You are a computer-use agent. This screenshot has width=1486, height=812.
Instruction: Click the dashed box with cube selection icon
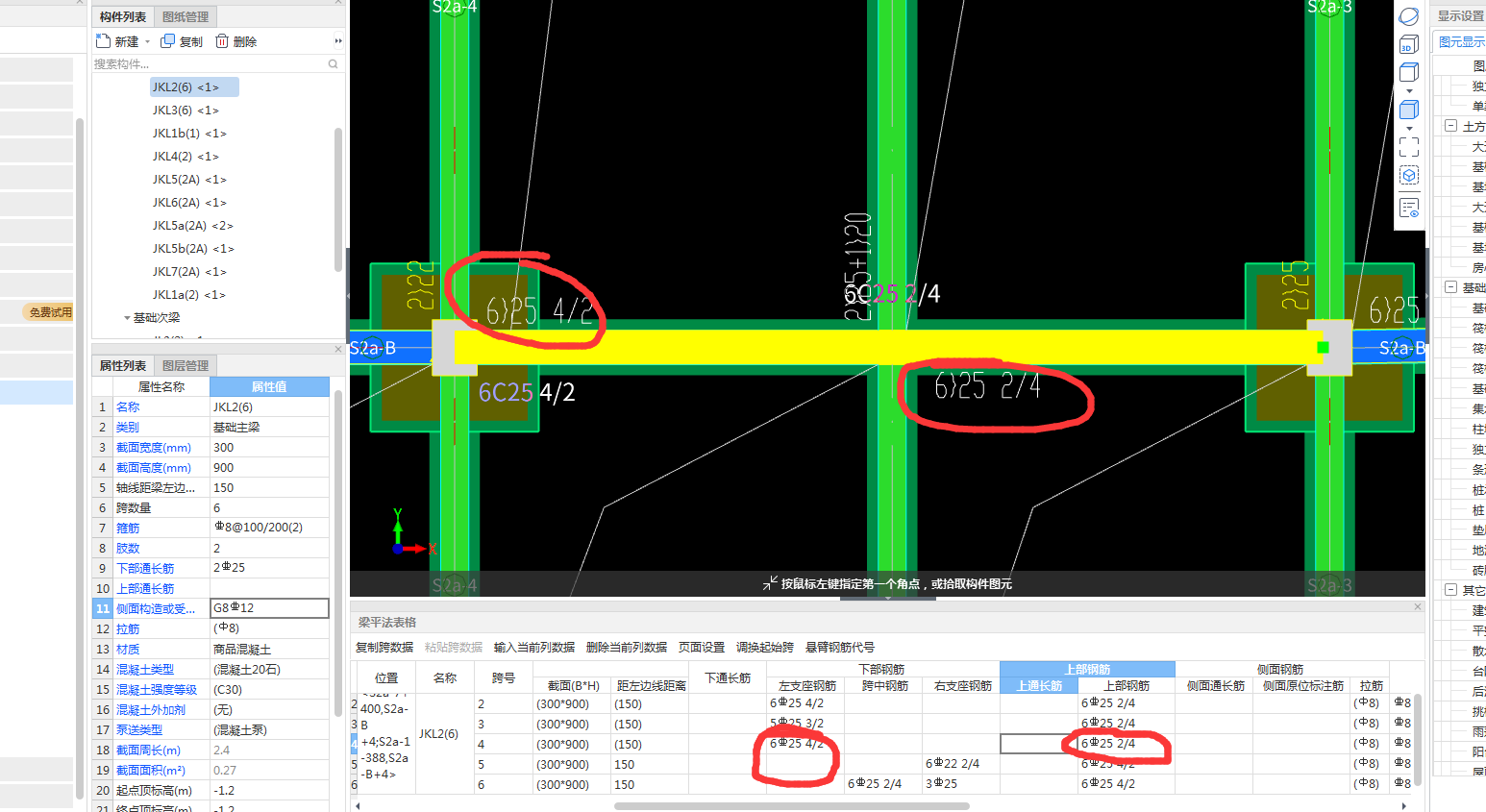pos(1409,175)
